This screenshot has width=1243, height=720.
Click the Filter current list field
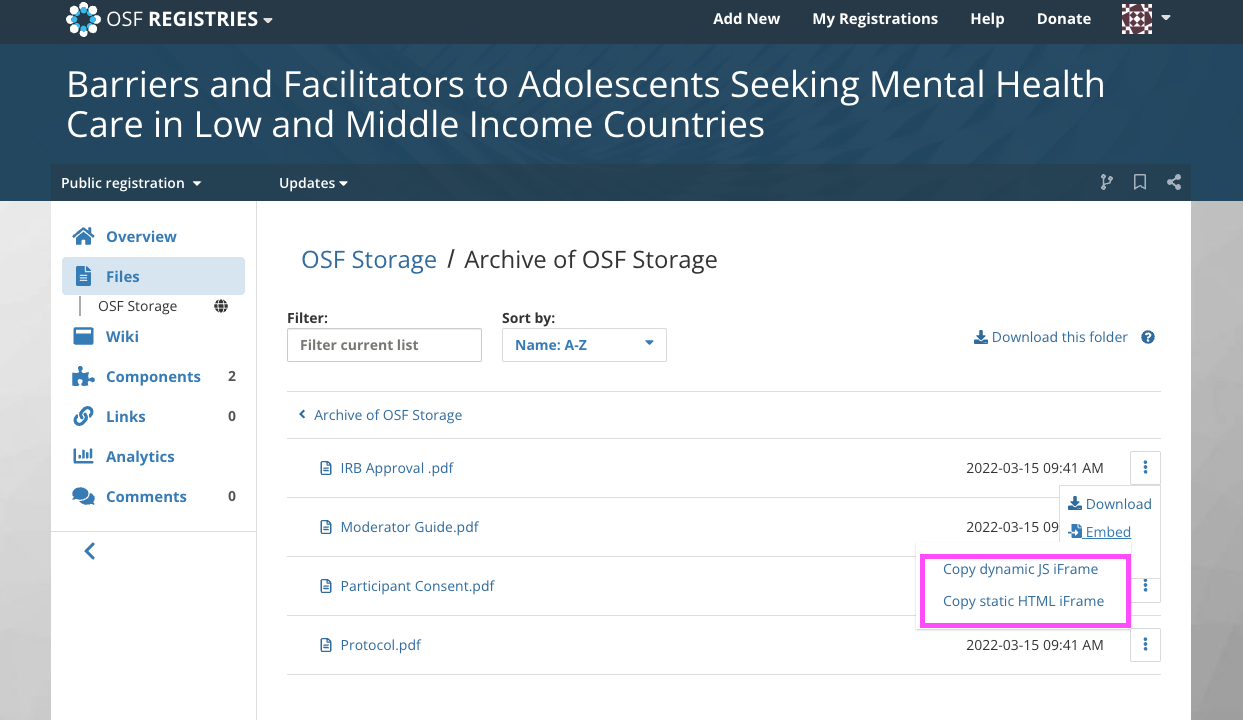pos(384,345)
